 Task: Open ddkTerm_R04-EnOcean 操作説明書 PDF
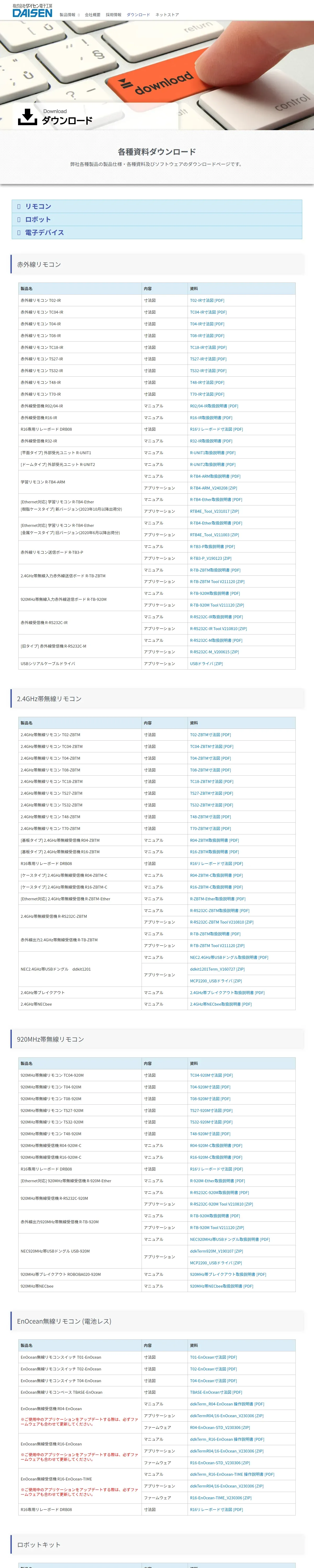click(x=227, y=1404)
